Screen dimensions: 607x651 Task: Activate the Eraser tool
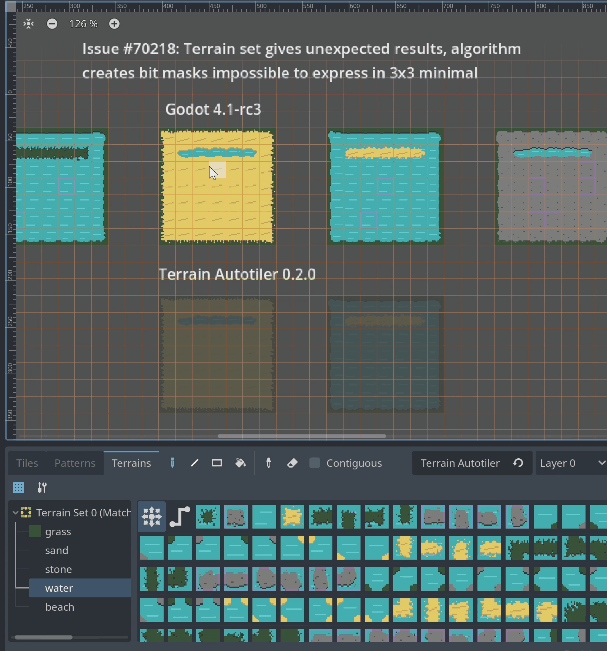pyautogui.click(x=292, y=463)
